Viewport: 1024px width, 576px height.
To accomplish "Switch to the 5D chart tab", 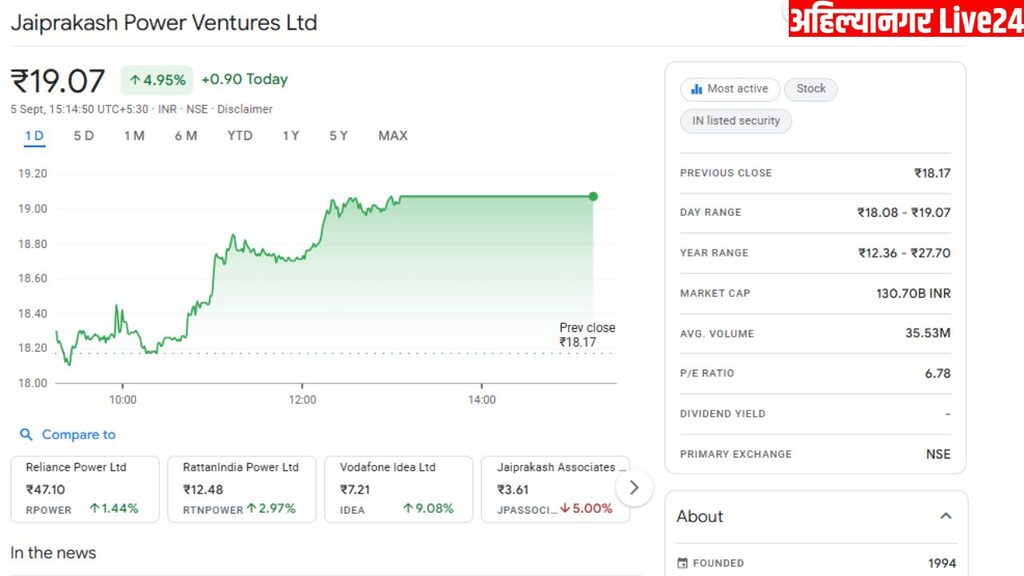I will click(84, 136).
